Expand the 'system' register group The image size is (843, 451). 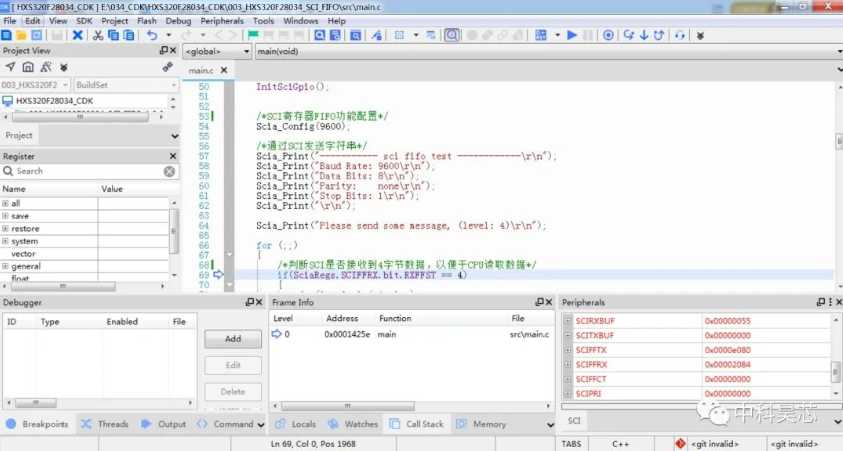click(5, 241)
